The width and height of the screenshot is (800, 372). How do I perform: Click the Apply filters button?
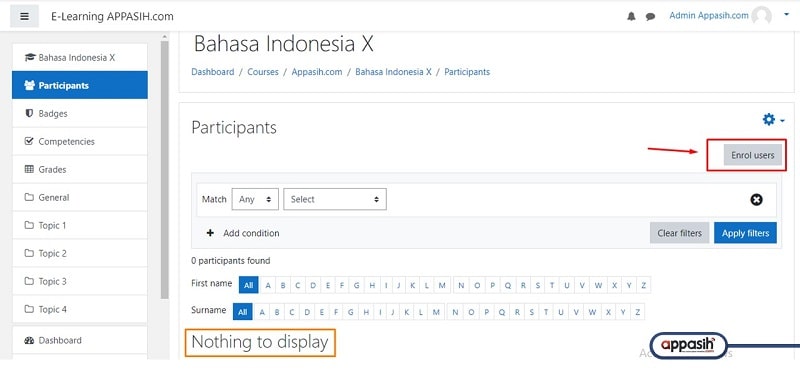(745, 233)
